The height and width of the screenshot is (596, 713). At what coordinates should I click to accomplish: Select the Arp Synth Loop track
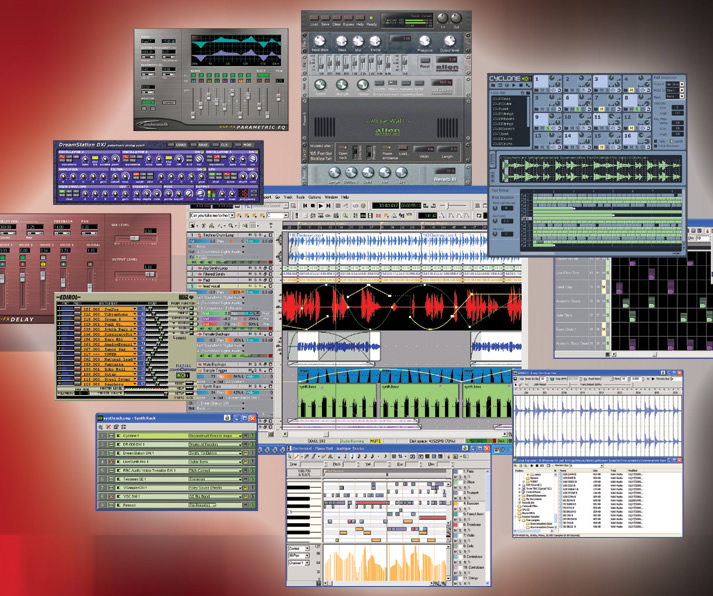point(230,268)
